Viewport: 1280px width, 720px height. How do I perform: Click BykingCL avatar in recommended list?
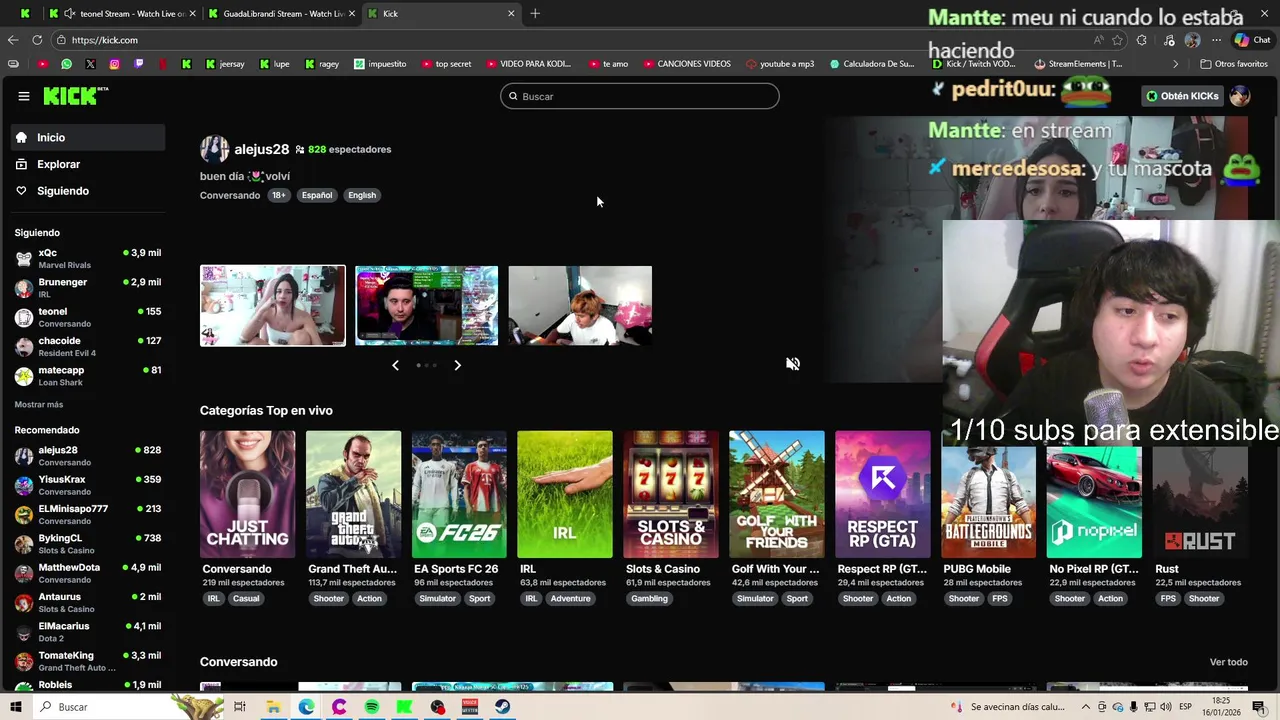point(24,544)
